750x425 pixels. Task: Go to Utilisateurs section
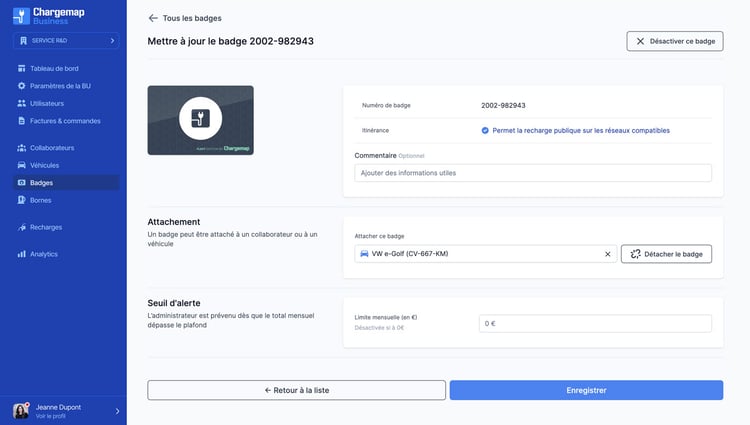tap(47, 103)
